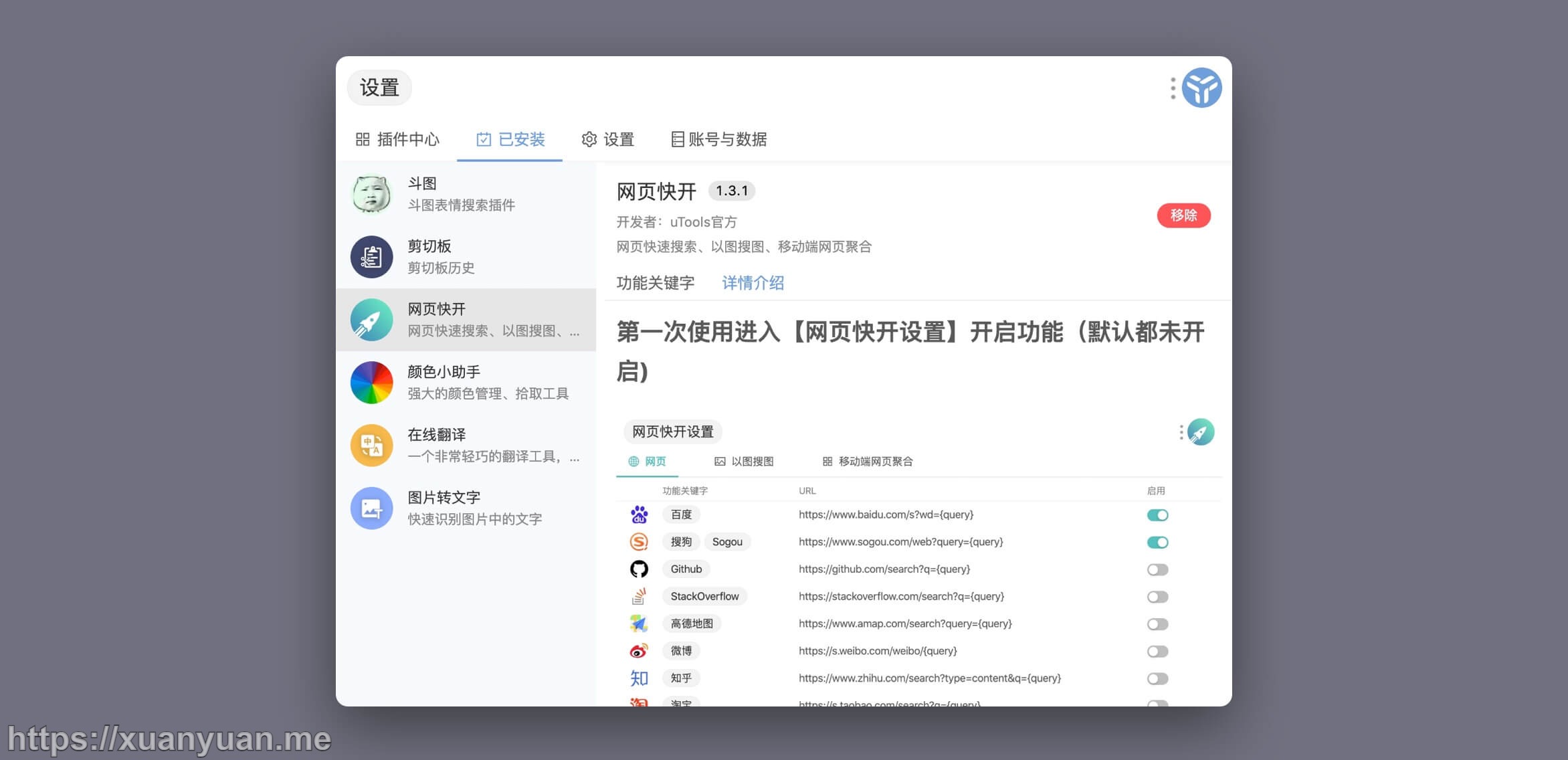
Task: Click 剪切板历史 description text
Action: click(x=442, y=268)
